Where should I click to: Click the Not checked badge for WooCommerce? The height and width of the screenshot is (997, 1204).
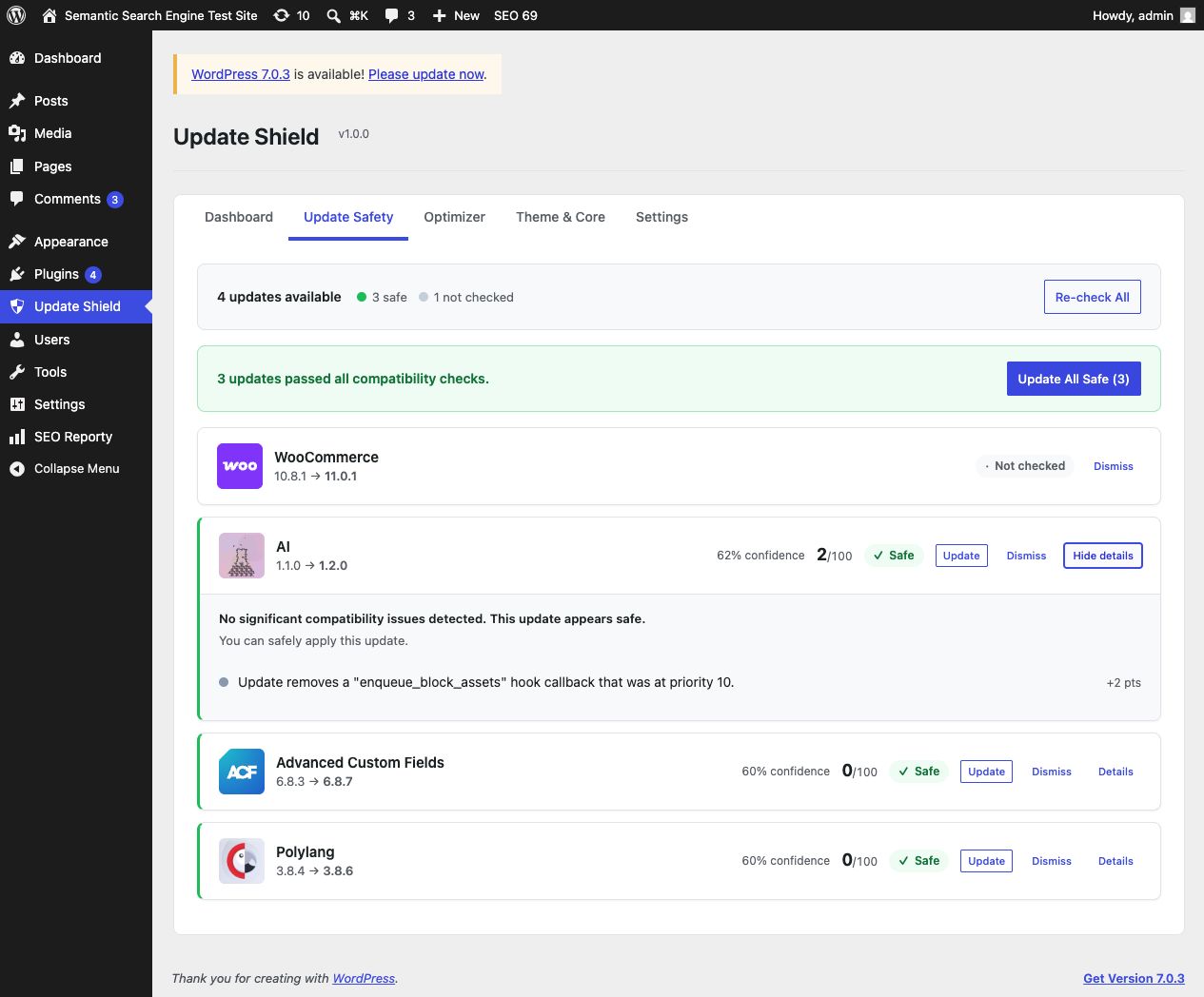[x=1024, y=466]
